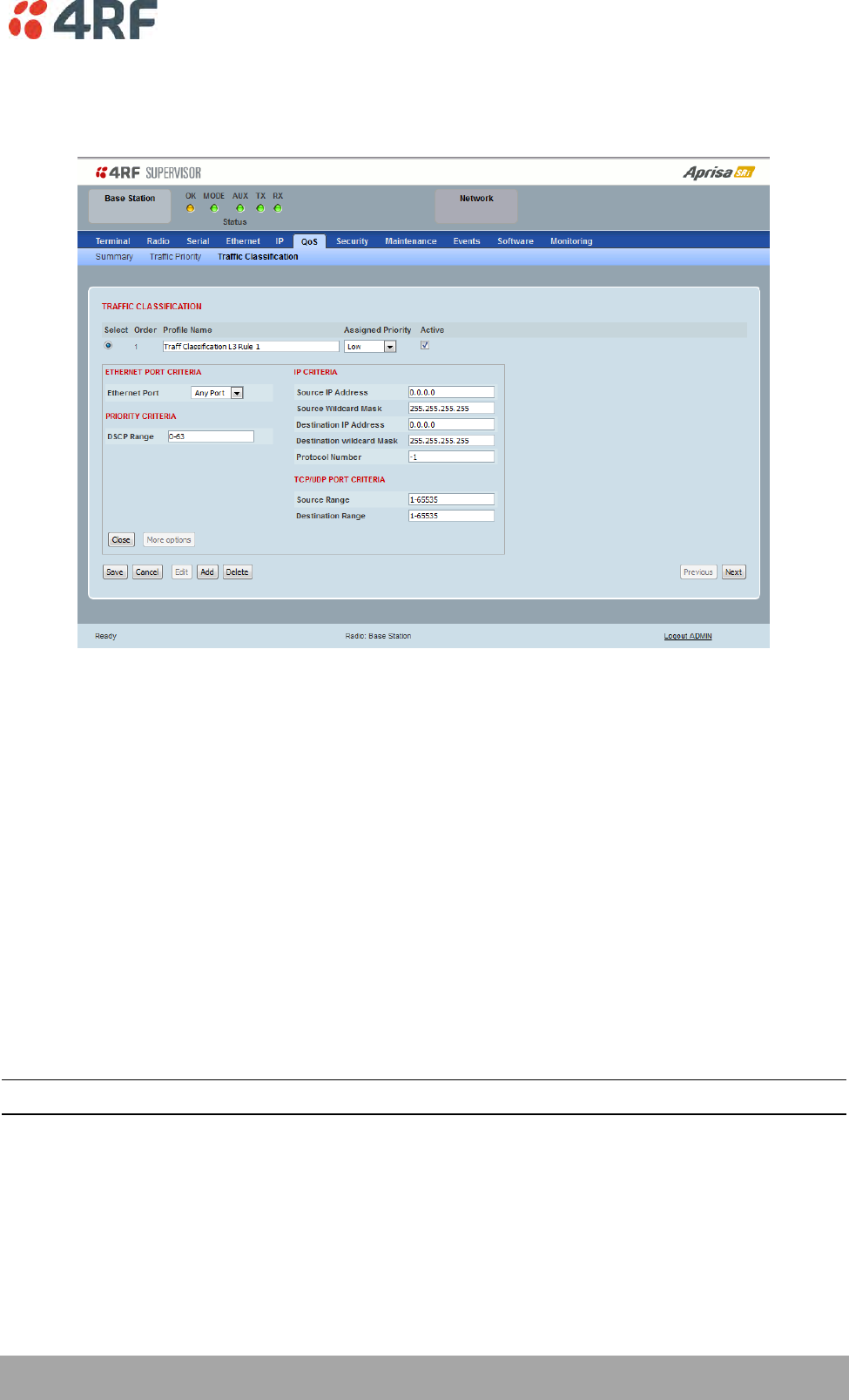849x1400 pixels.
Task: Open the Software tab
Action: point(515,241)
